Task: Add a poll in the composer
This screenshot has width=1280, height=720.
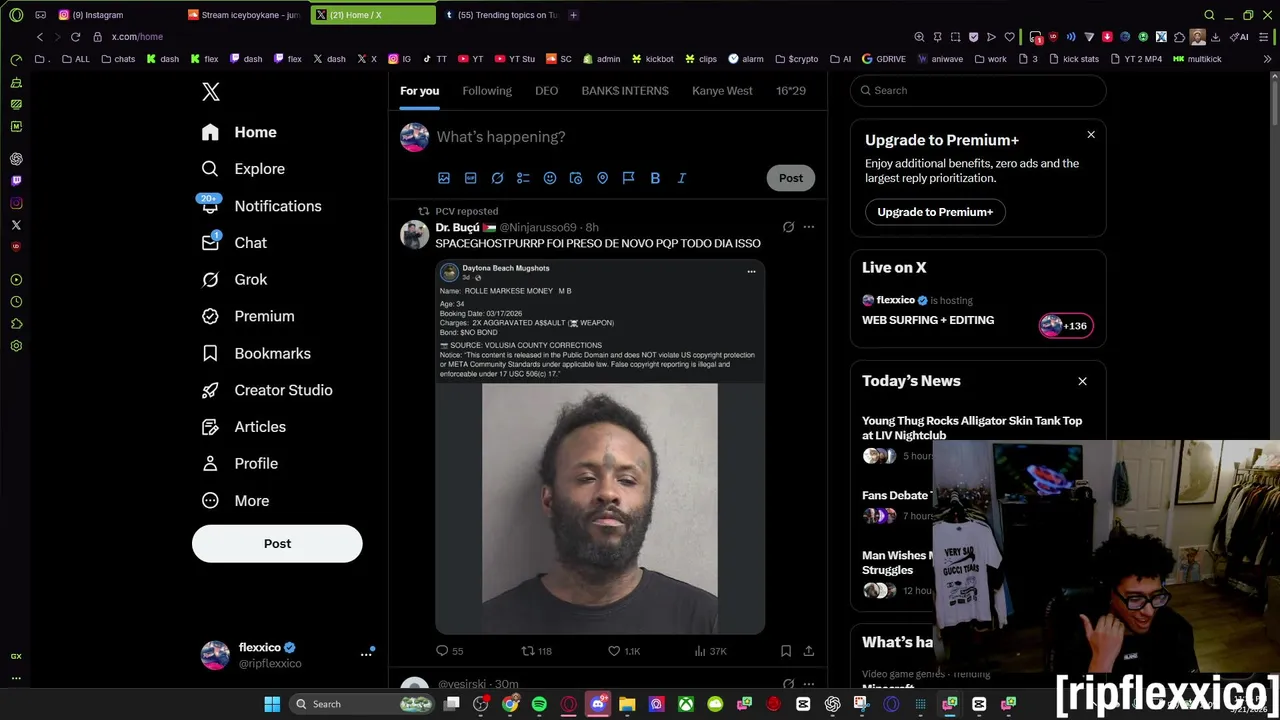Action: click(523, 178)
